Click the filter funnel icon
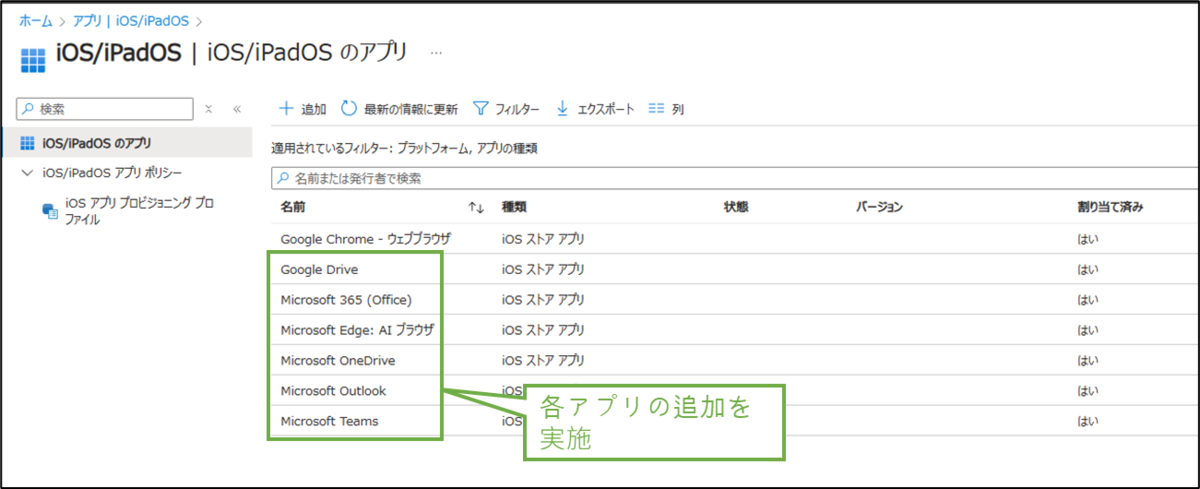This screenshot has height=489, width=1200. tap(480, 108)
